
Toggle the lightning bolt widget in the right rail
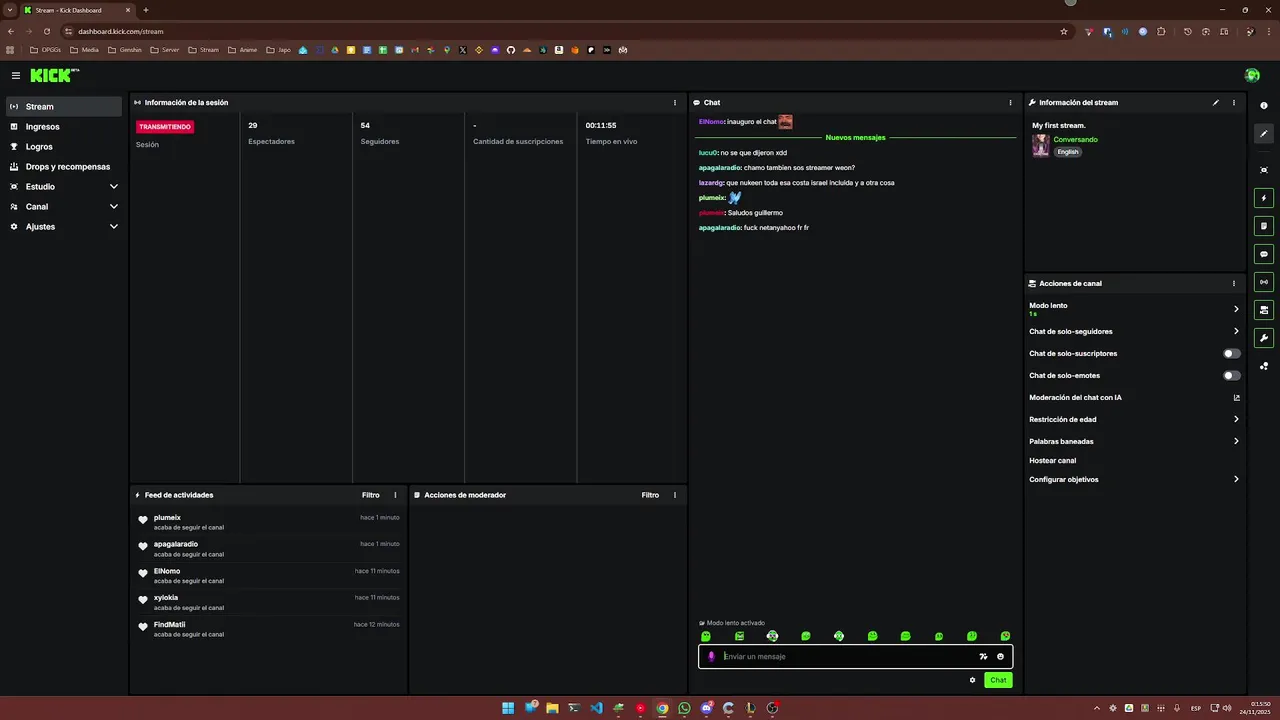1264,198
